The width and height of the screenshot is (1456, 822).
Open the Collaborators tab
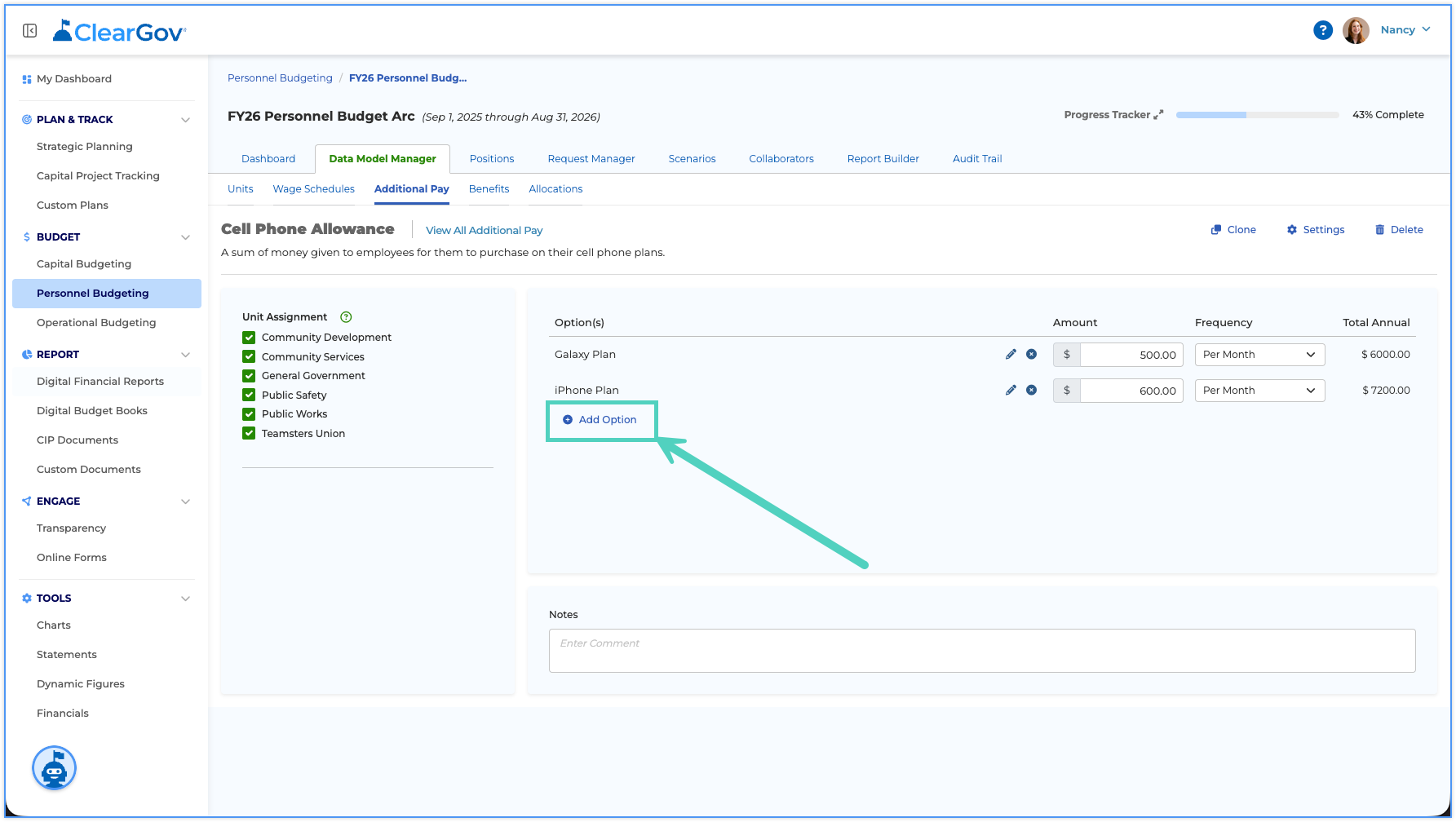tap(781, 159)
